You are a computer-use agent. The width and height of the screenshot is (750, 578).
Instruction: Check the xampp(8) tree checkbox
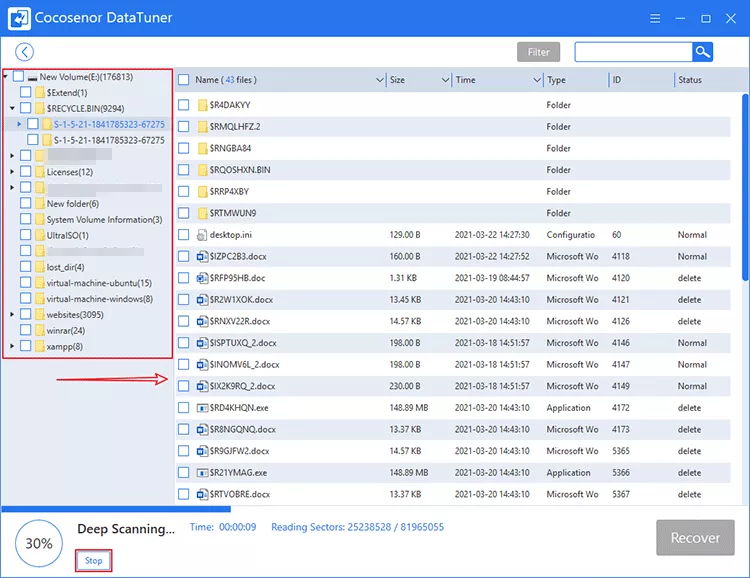click(x=26, y=346)
